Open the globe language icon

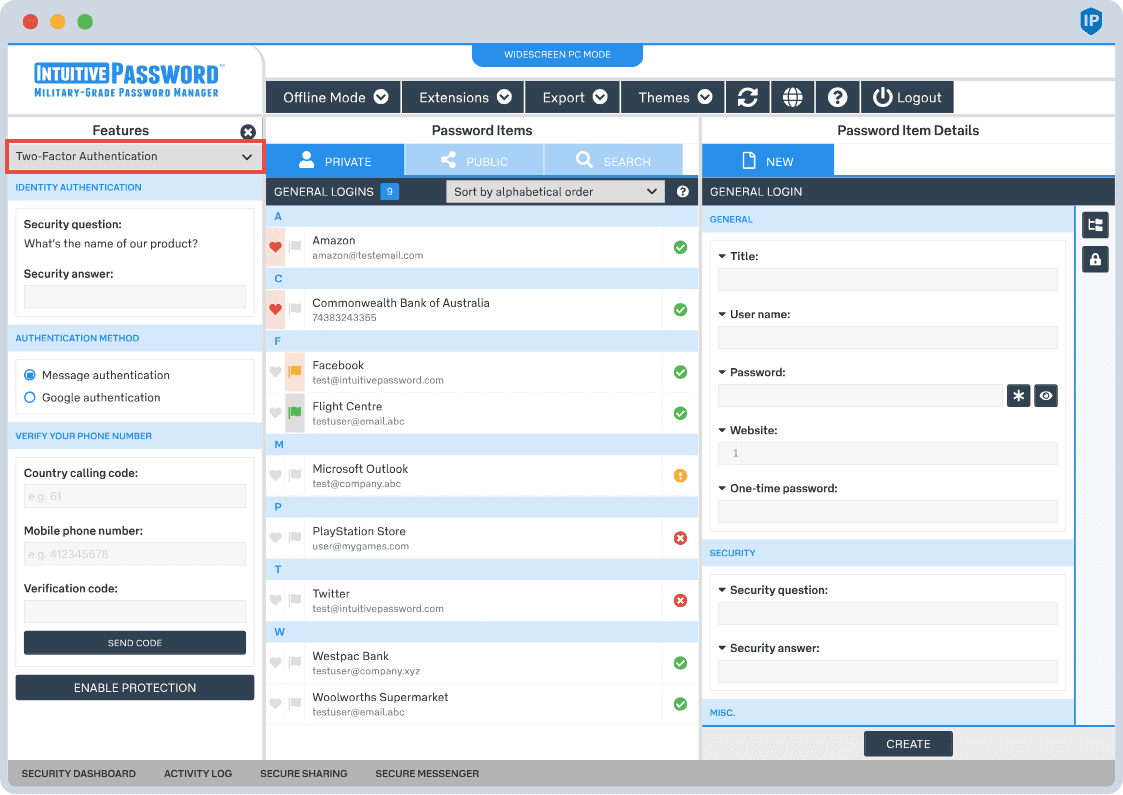tap(792, 97)
